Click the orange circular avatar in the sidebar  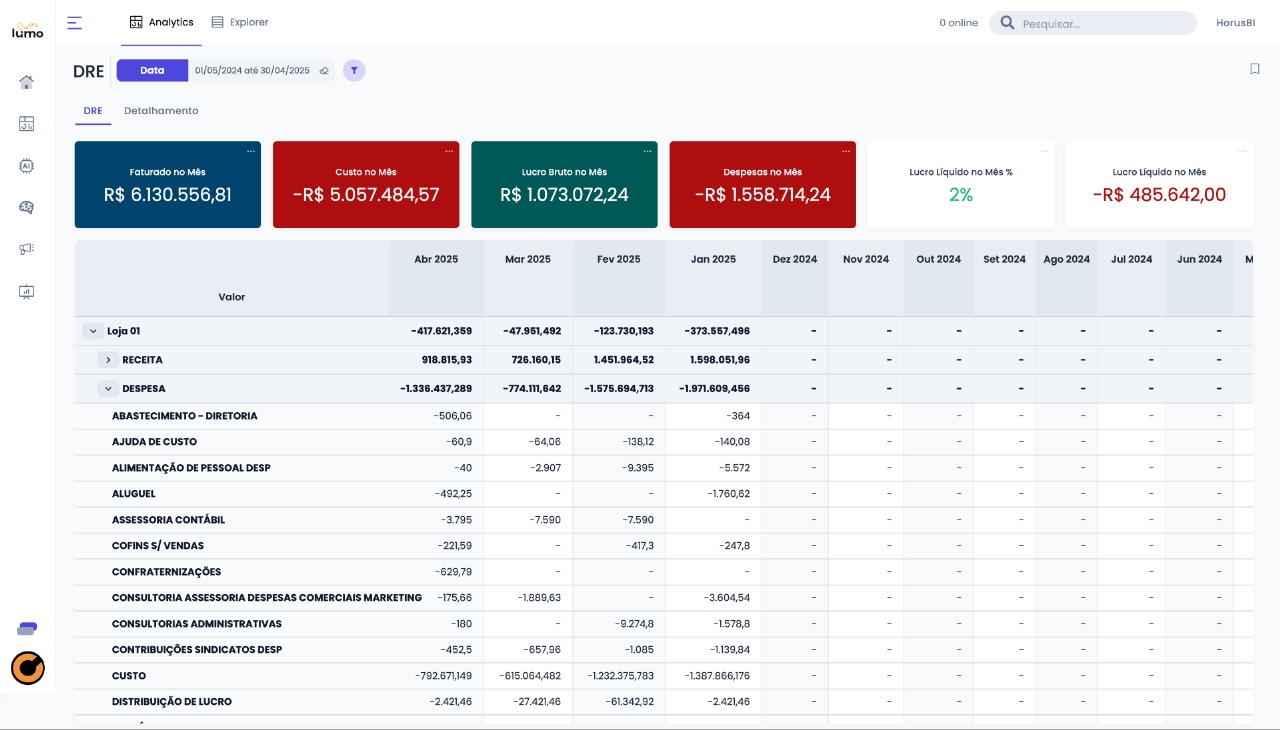click(28, 668)
